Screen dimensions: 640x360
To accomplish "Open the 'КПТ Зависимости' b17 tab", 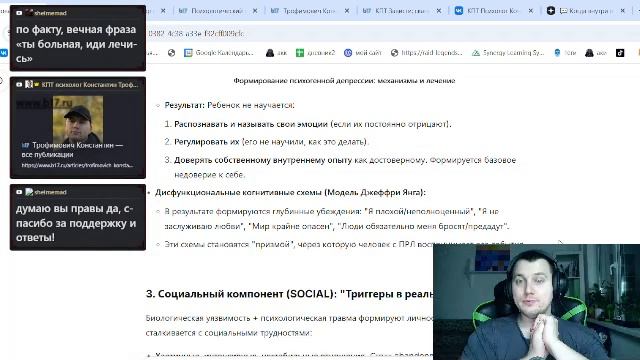I will tap(400, 11).
